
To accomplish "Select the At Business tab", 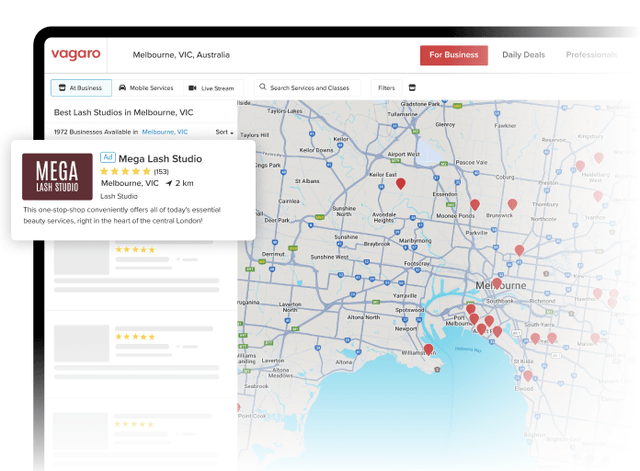I will tap(81, 88).
